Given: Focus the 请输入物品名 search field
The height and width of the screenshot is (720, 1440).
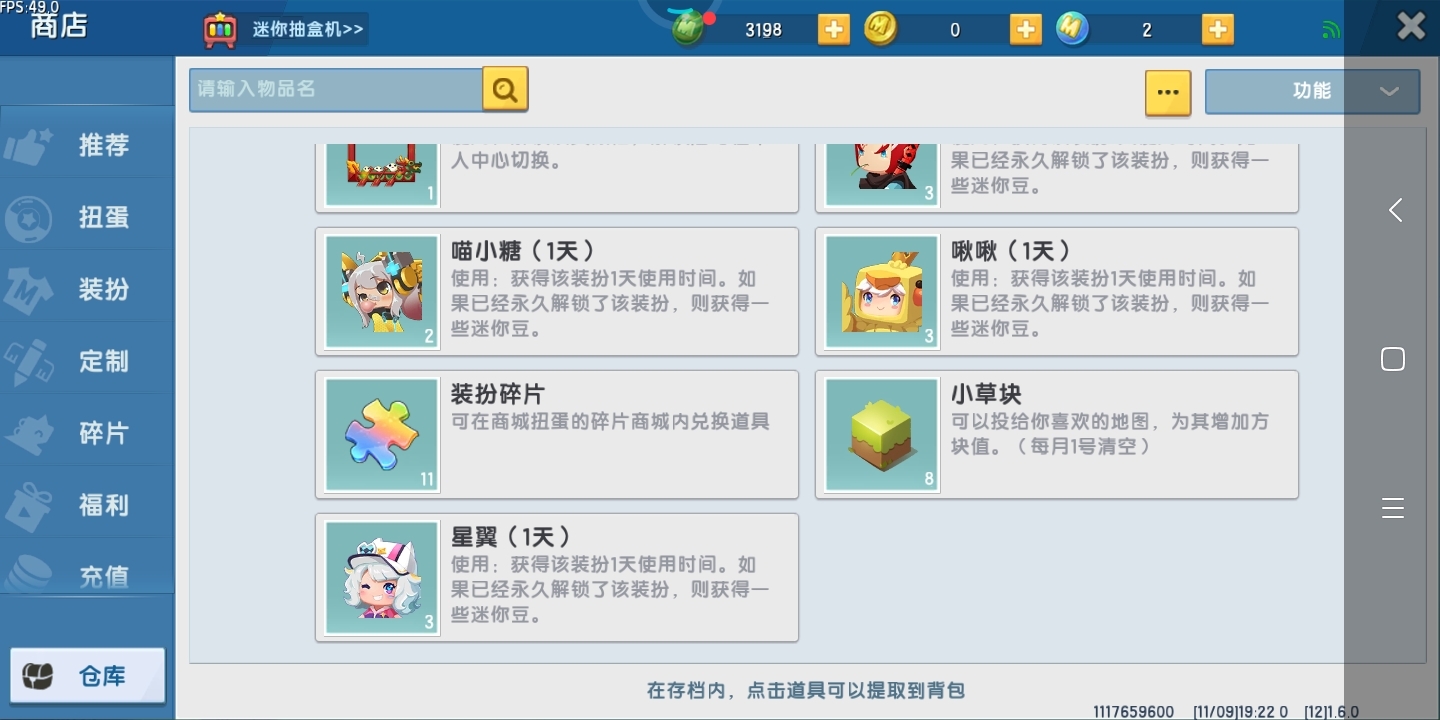Looking at the screenshot, I should (x=336, y=90).
